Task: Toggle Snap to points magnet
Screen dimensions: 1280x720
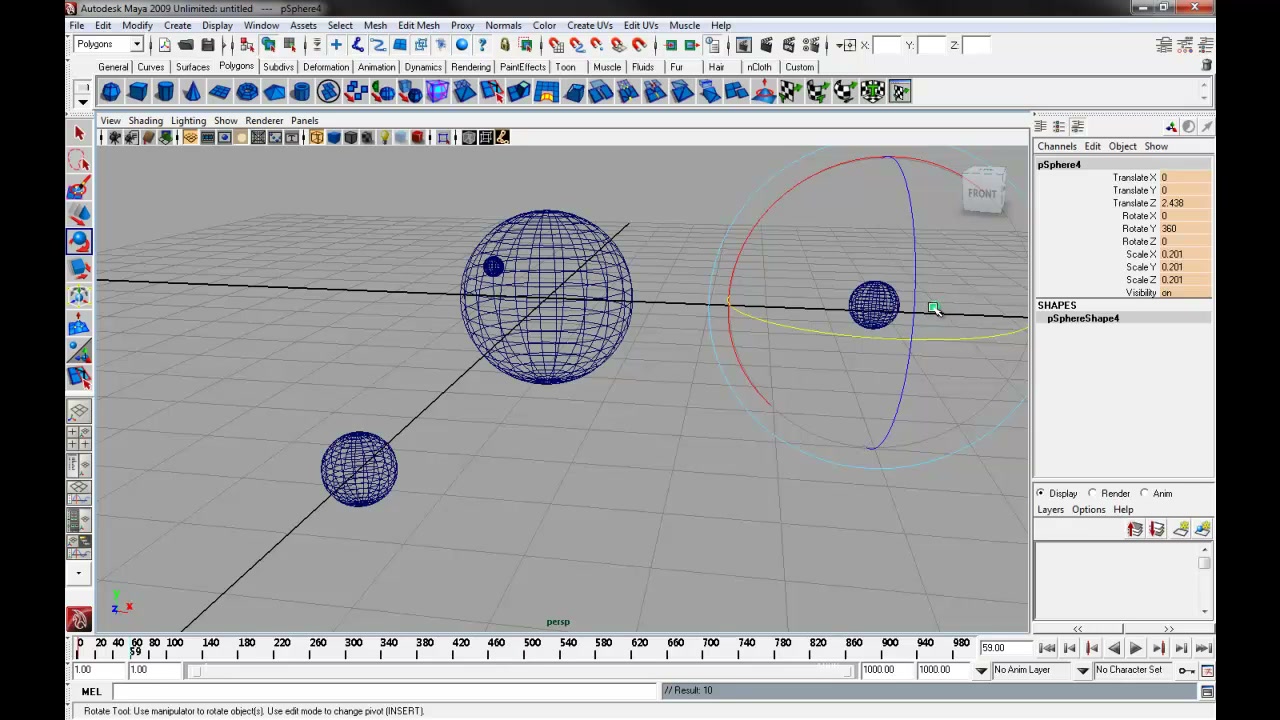Action: pyautogui.click(x=597, y=45)
